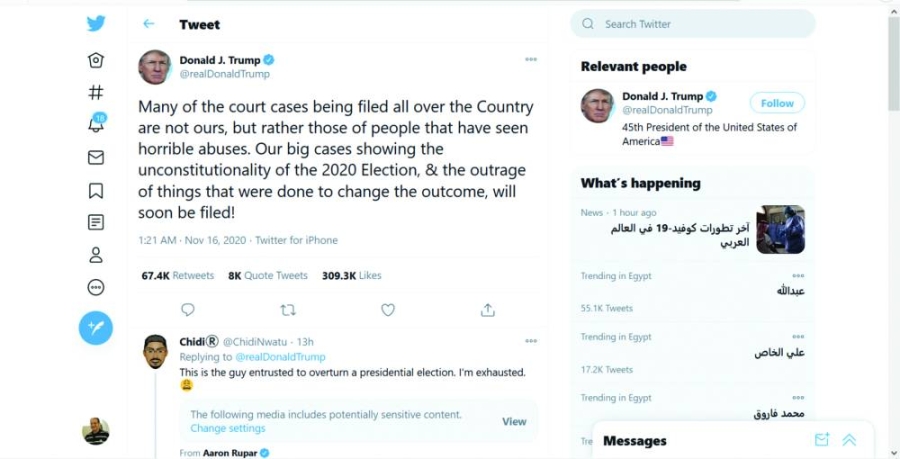Open Messages envelope icon in sidebar
This screenshot has width=900, height=459.
[96, 158]
